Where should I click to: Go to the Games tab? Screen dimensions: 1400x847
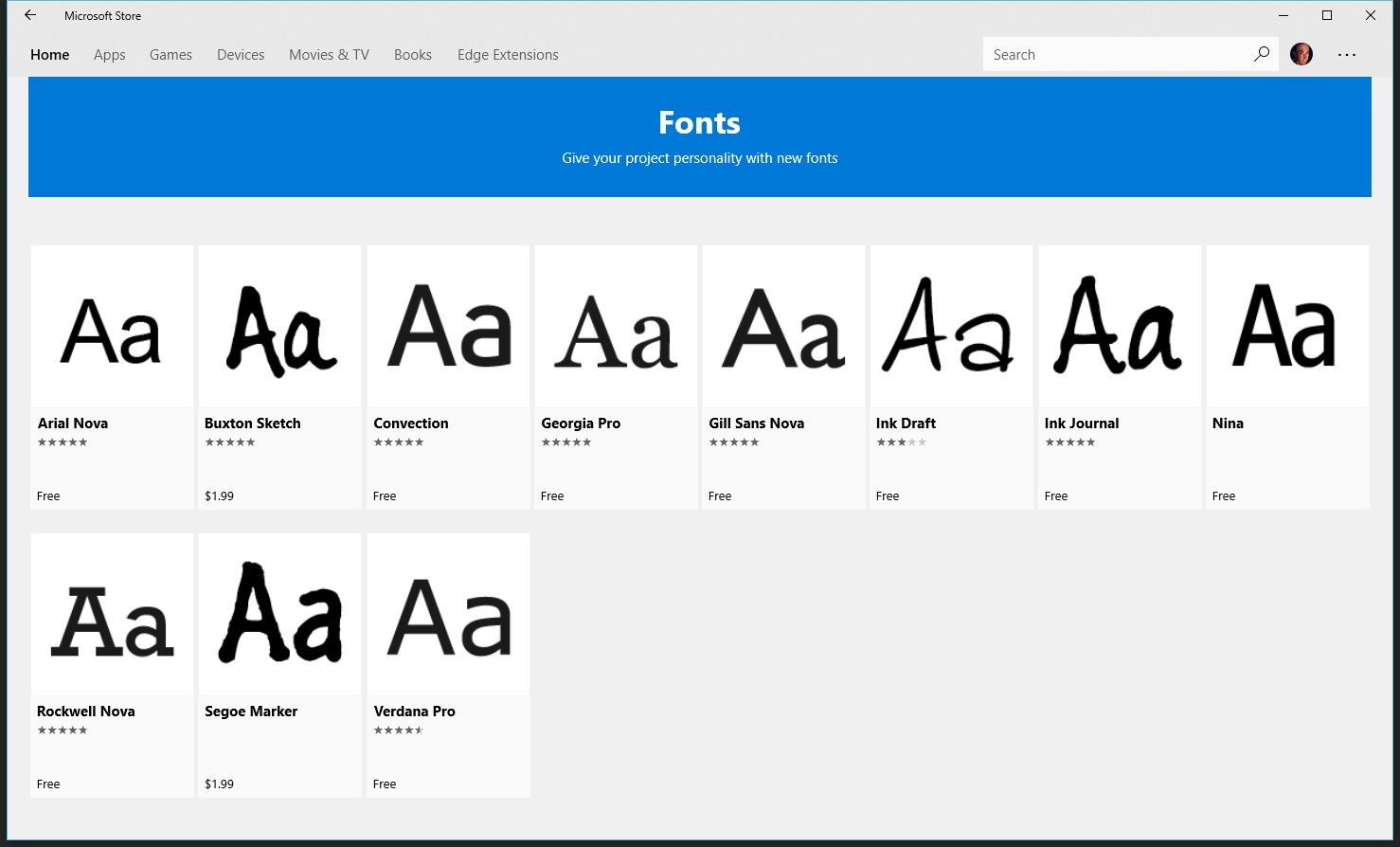point(171,55)
